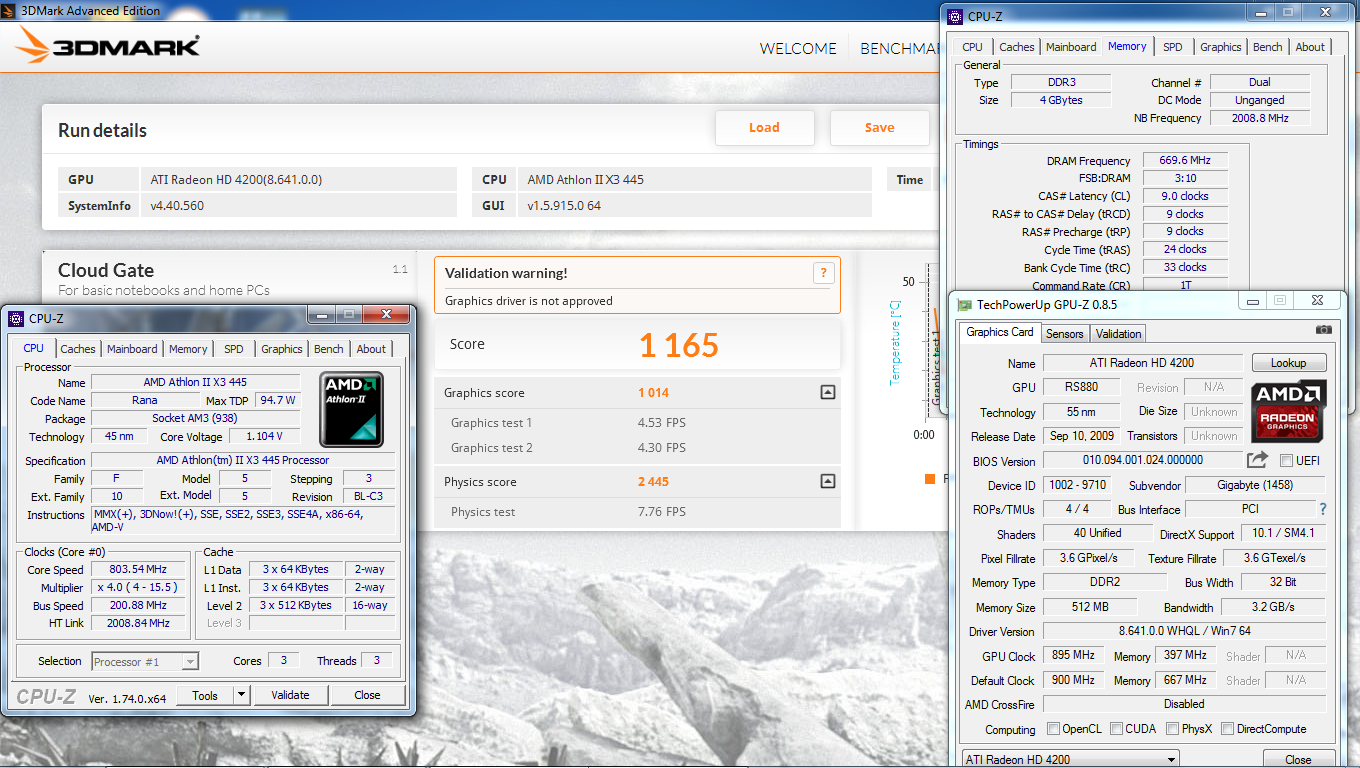Click the BIOS Version field in GPU-Z
Viewport: 1360px width, 768px height.
(x=1141, y=460)
